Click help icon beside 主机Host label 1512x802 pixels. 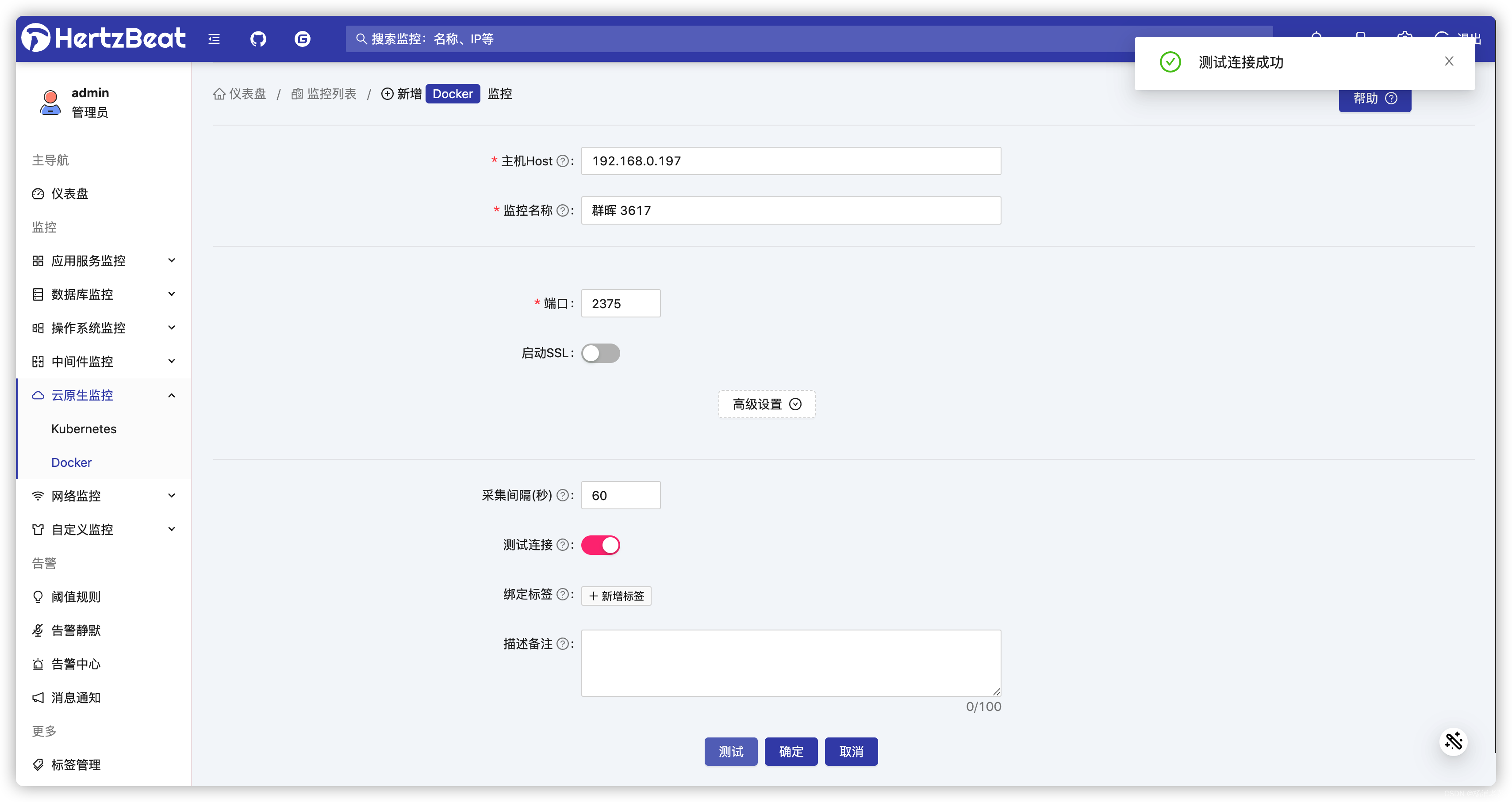[x=562, y=161]
